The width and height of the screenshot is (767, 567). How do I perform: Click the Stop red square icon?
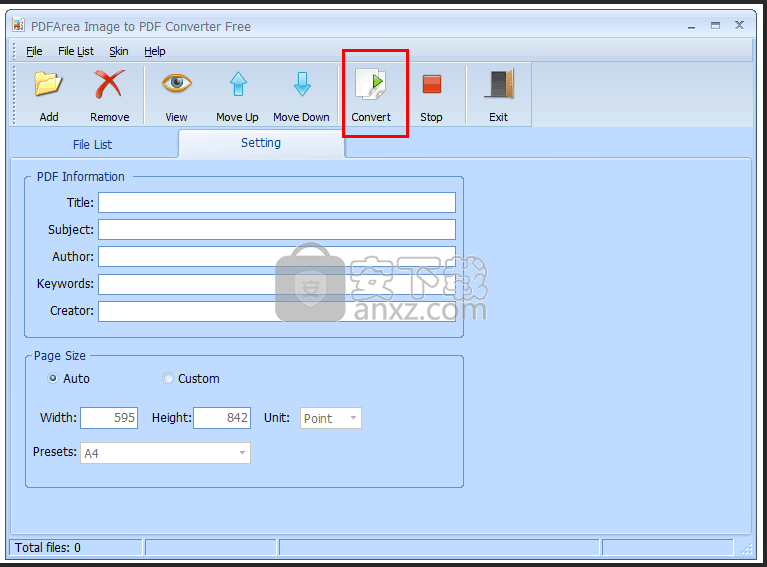[432, 84]
